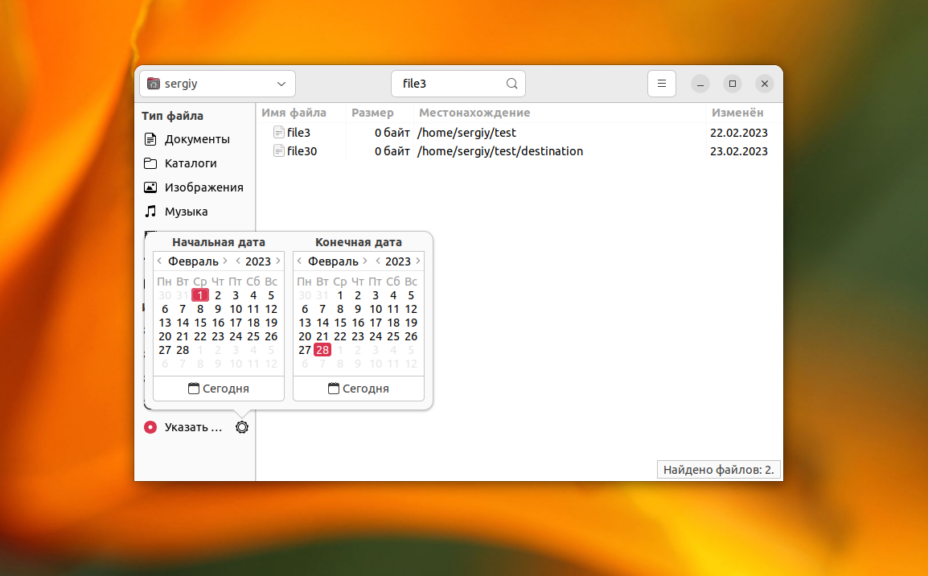Image resolution: width=928 pixels, height=576 pixels.
Task: Go to previous month in Начальная дата calendar
Action: [160, 261]
